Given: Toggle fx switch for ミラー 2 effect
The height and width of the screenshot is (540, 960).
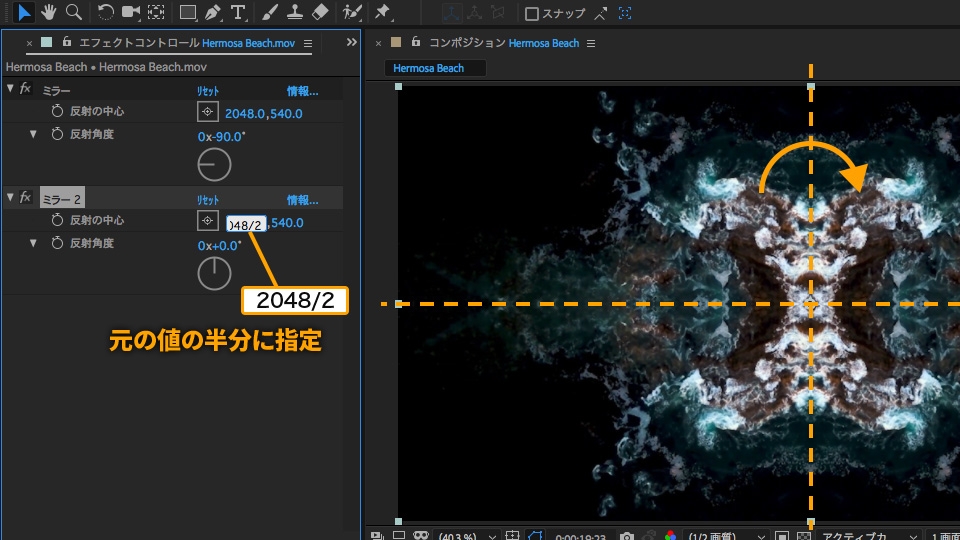Looking at the screenshot, I should point(25,197).
